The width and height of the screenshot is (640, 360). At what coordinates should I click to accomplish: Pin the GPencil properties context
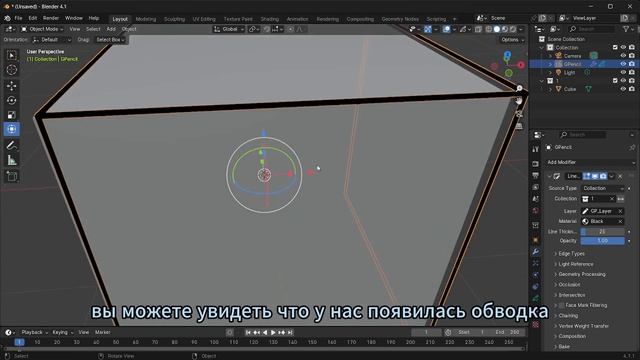tap(632, 147)
